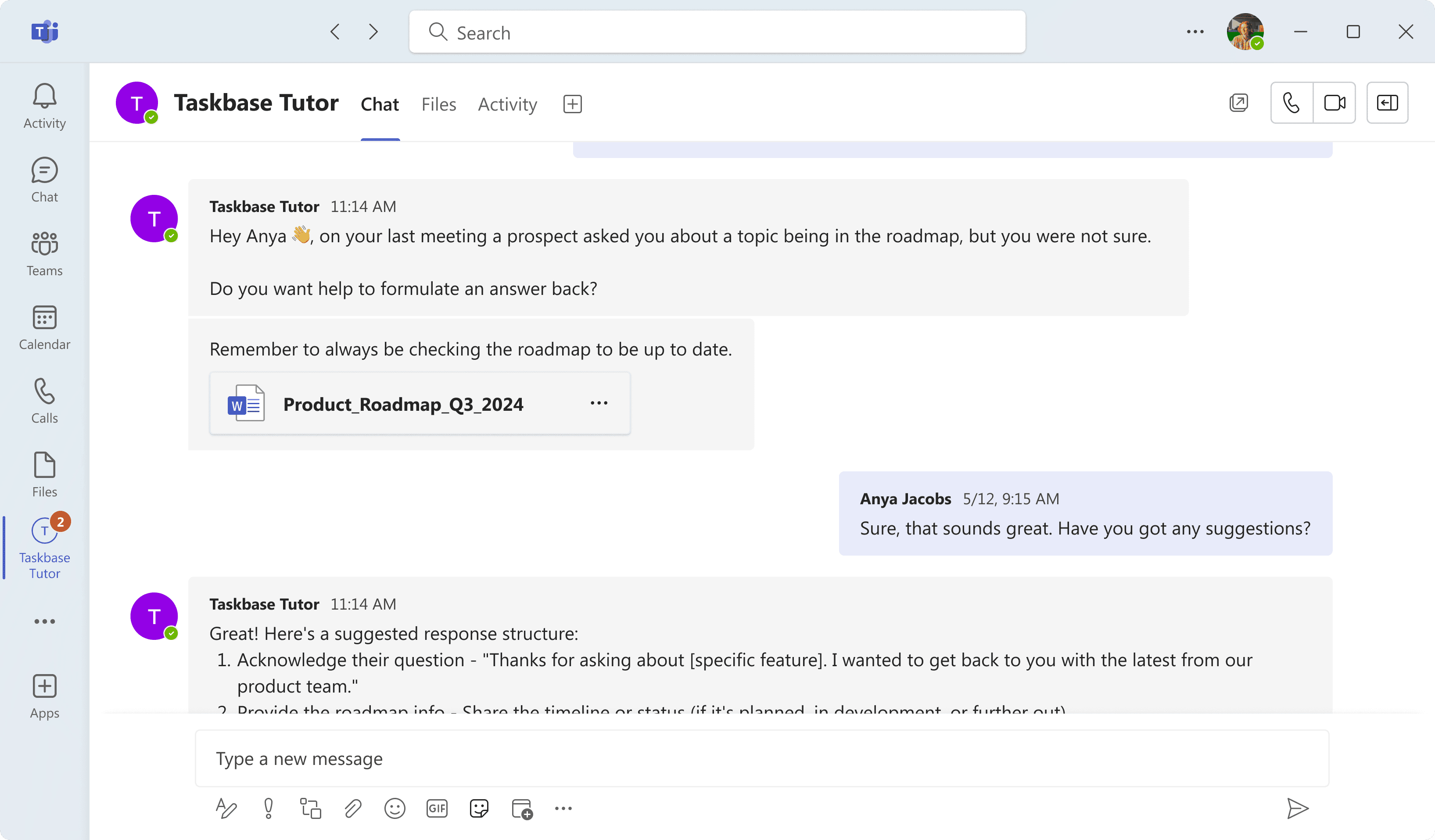1435x840 pixels.
Task: Open the GIF picker
Action: pos(437,808)
